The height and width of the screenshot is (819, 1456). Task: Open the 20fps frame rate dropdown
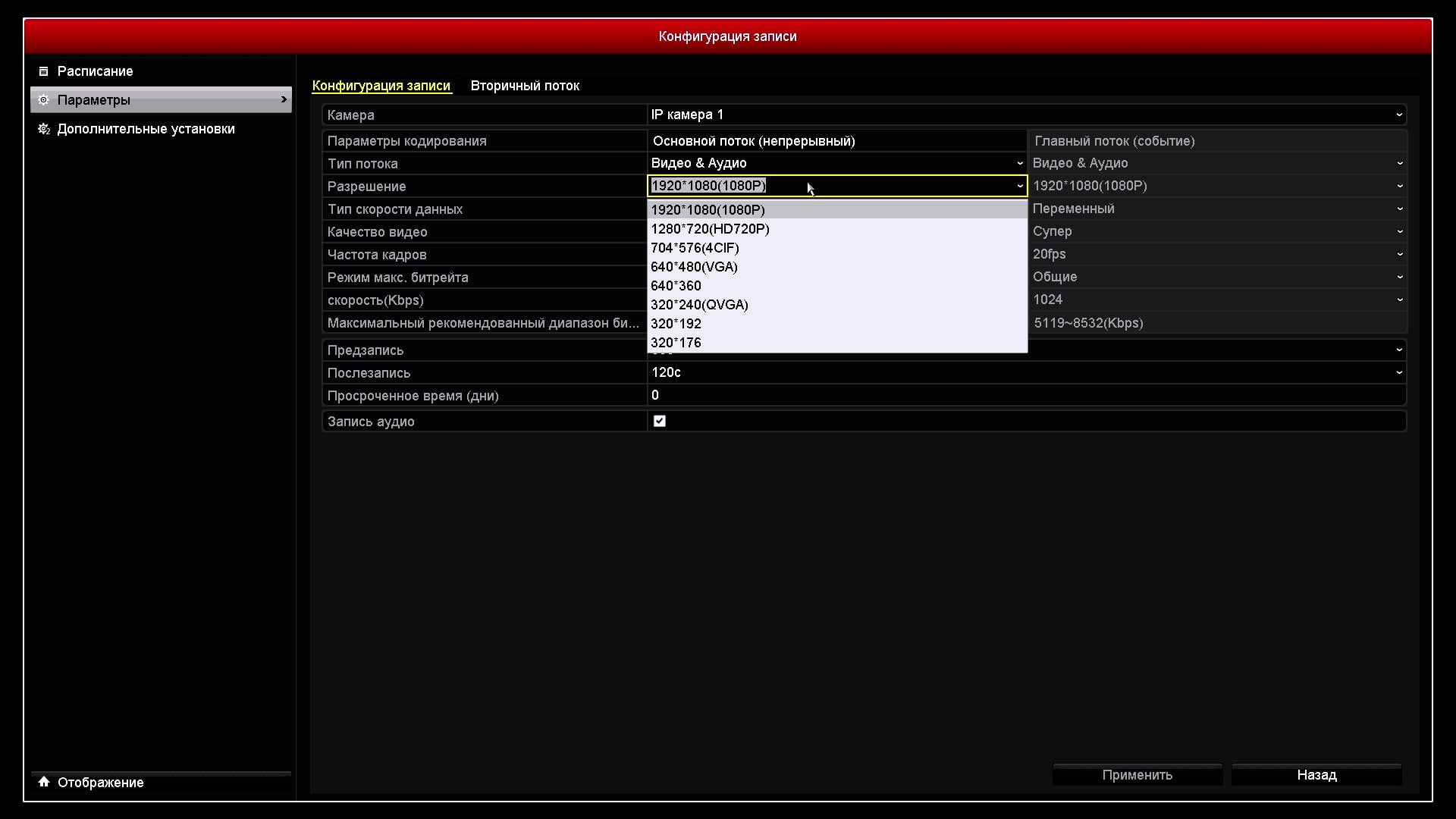(x=1218, y=254)
